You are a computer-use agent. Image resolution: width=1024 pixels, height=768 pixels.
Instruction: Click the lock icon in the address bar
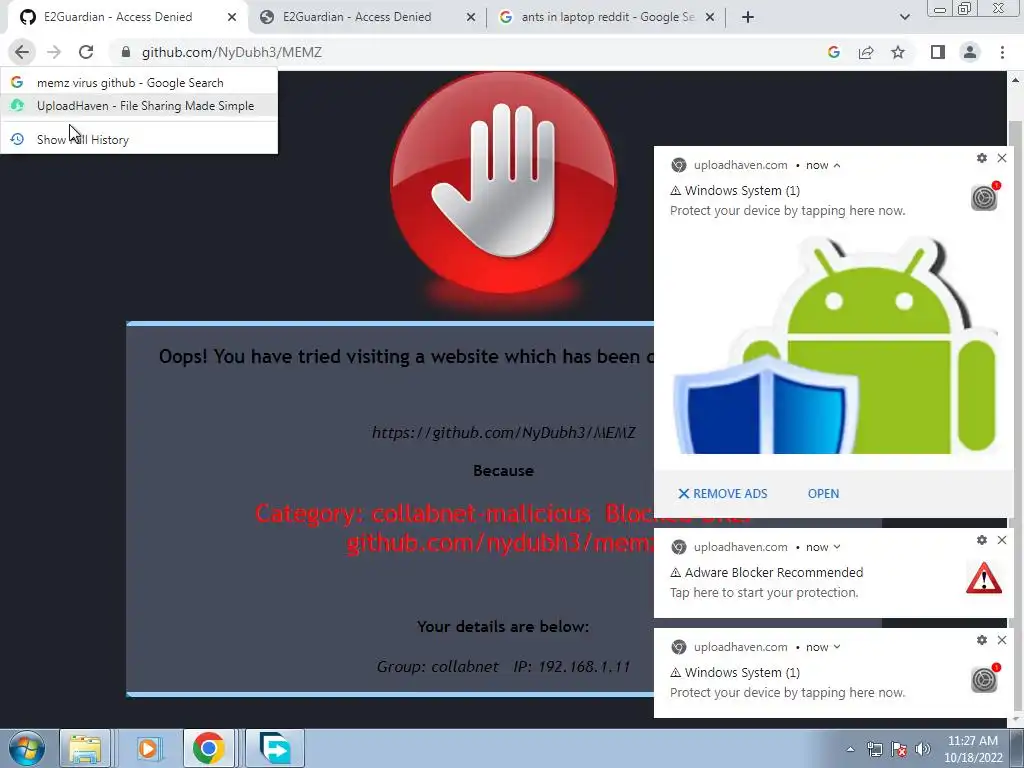tap(126, 52)
